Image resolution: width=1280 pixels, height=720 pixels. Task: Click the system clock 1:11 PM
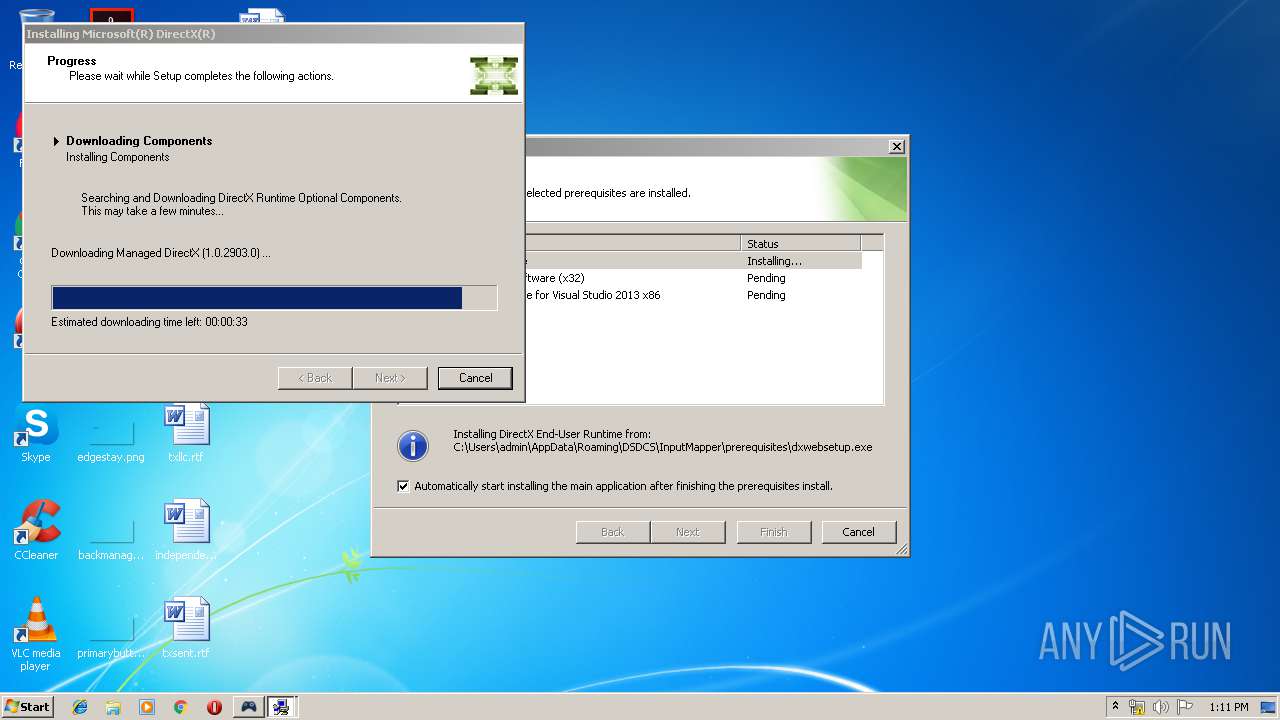tap(1228, 707)
